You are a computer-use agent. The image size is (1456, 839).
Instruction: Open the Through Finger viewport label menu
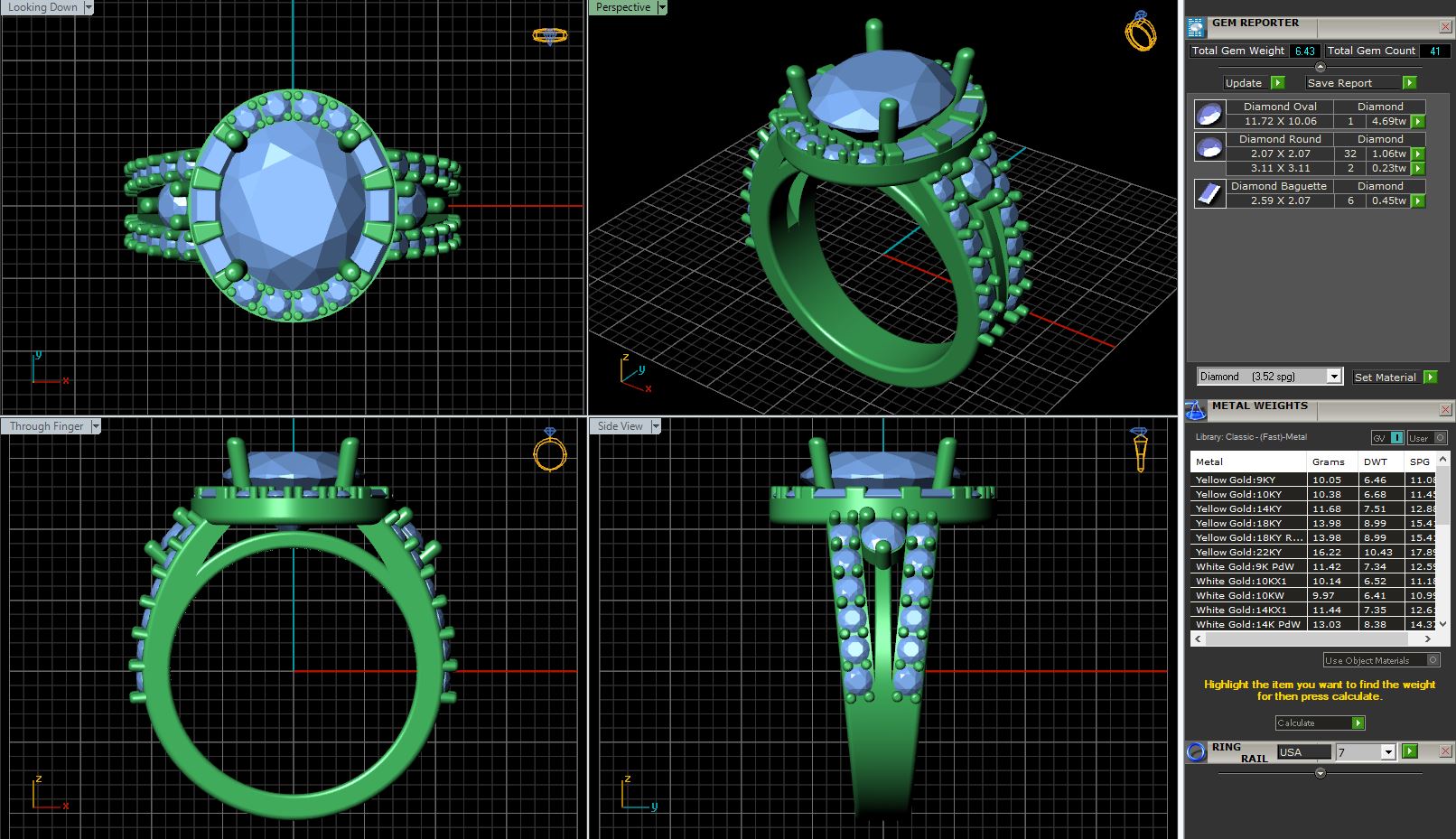click(95, 426)
